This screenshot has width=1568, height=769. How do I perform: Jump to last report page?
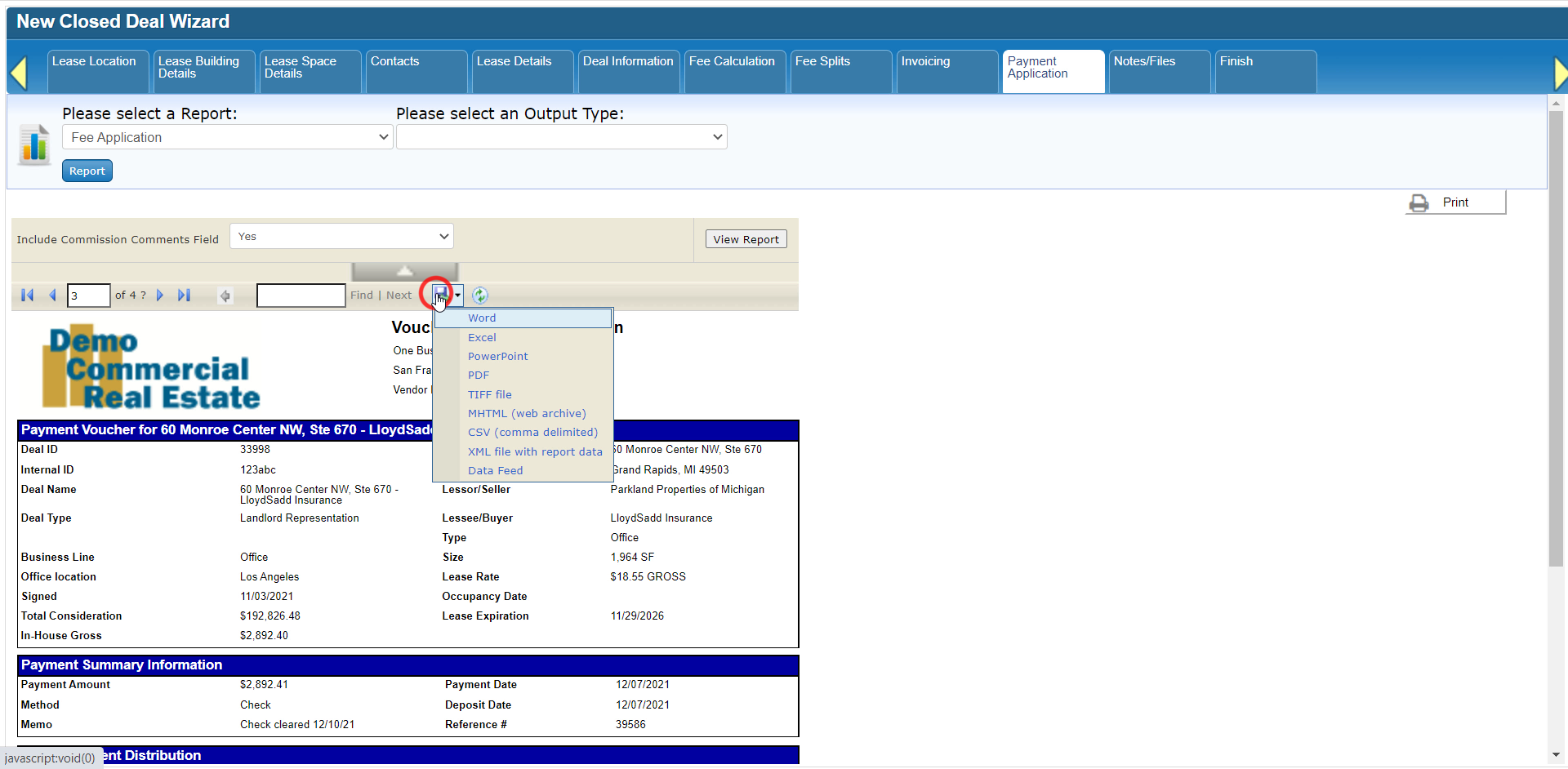185,296
